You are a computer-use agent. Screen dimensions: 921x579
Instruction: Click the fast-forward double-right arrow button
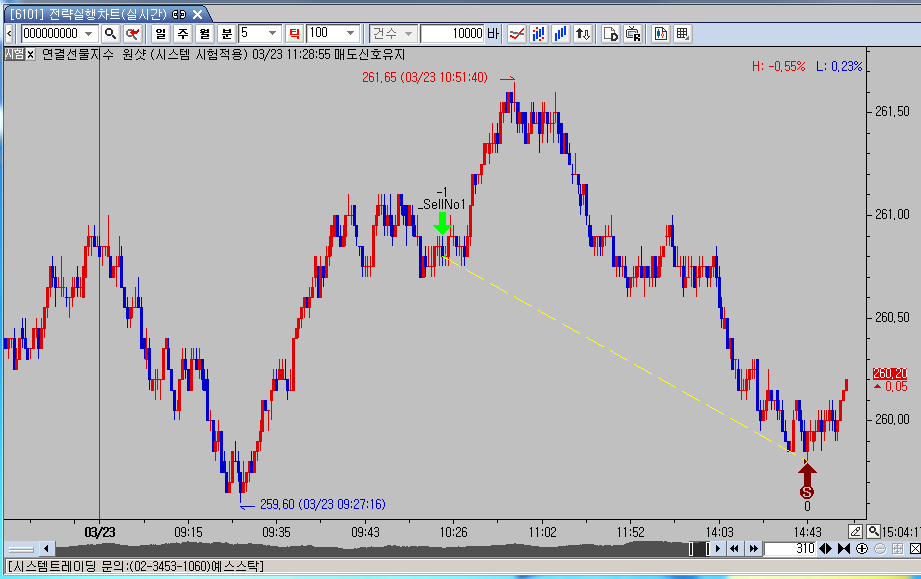(753, 549)
